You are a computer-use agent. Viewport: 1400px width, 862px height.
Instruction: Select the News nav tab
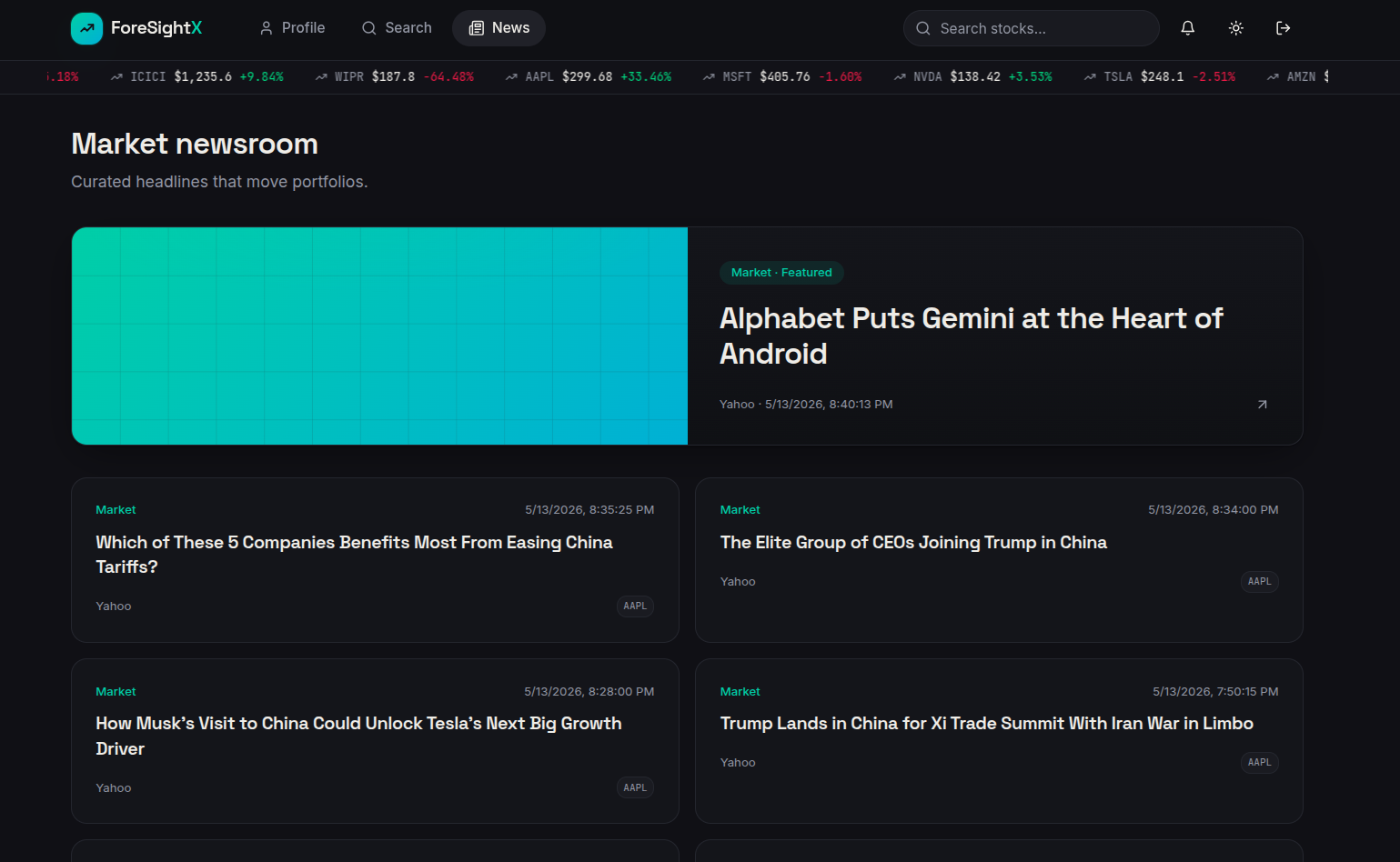(x=499, y=28)
